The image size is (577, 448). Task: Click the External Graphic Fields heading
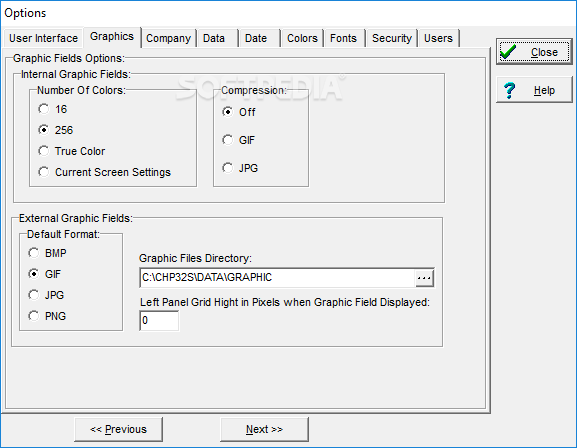[75, 218]
